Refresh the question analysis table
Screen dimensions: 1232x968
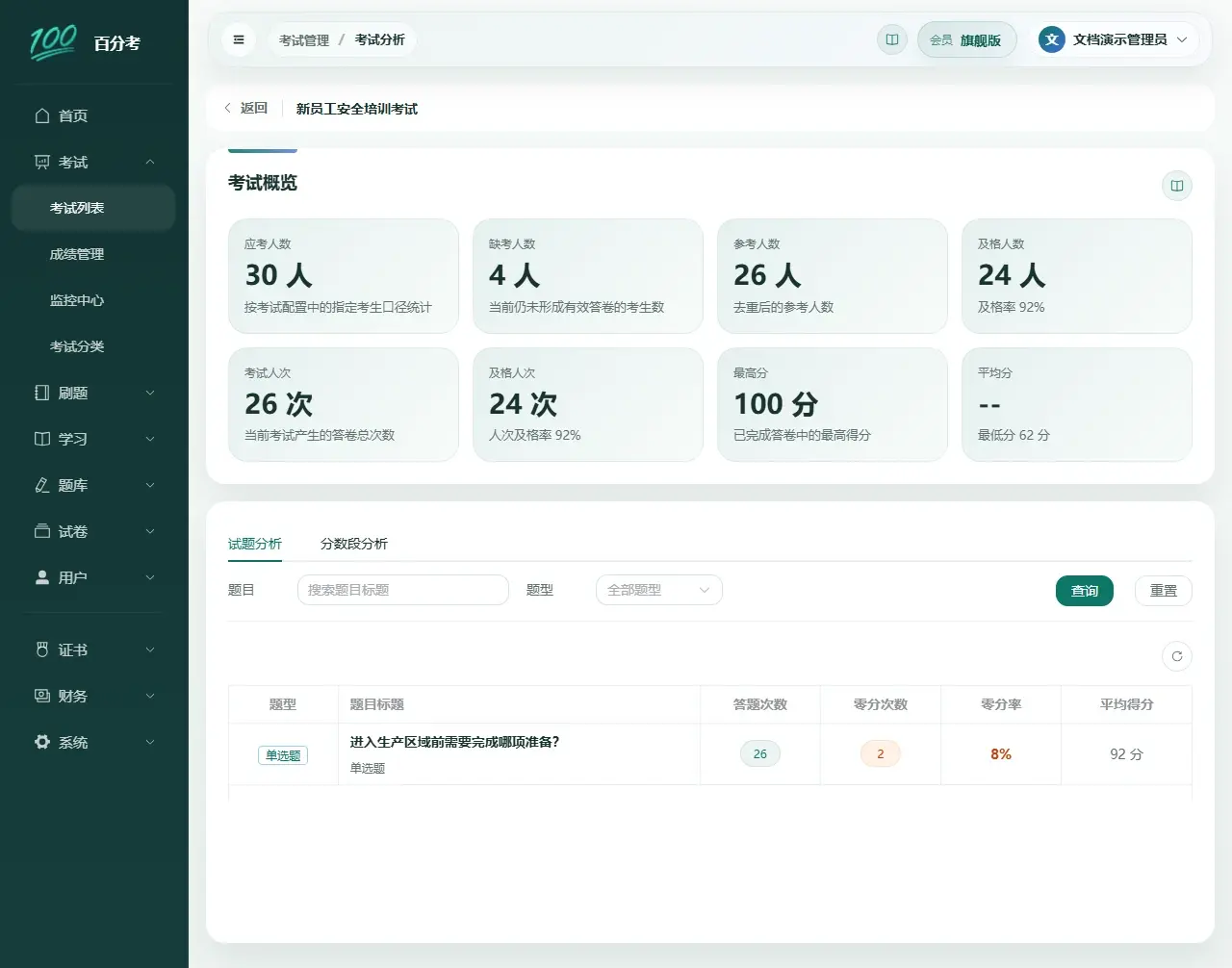tap(1177, 656)
